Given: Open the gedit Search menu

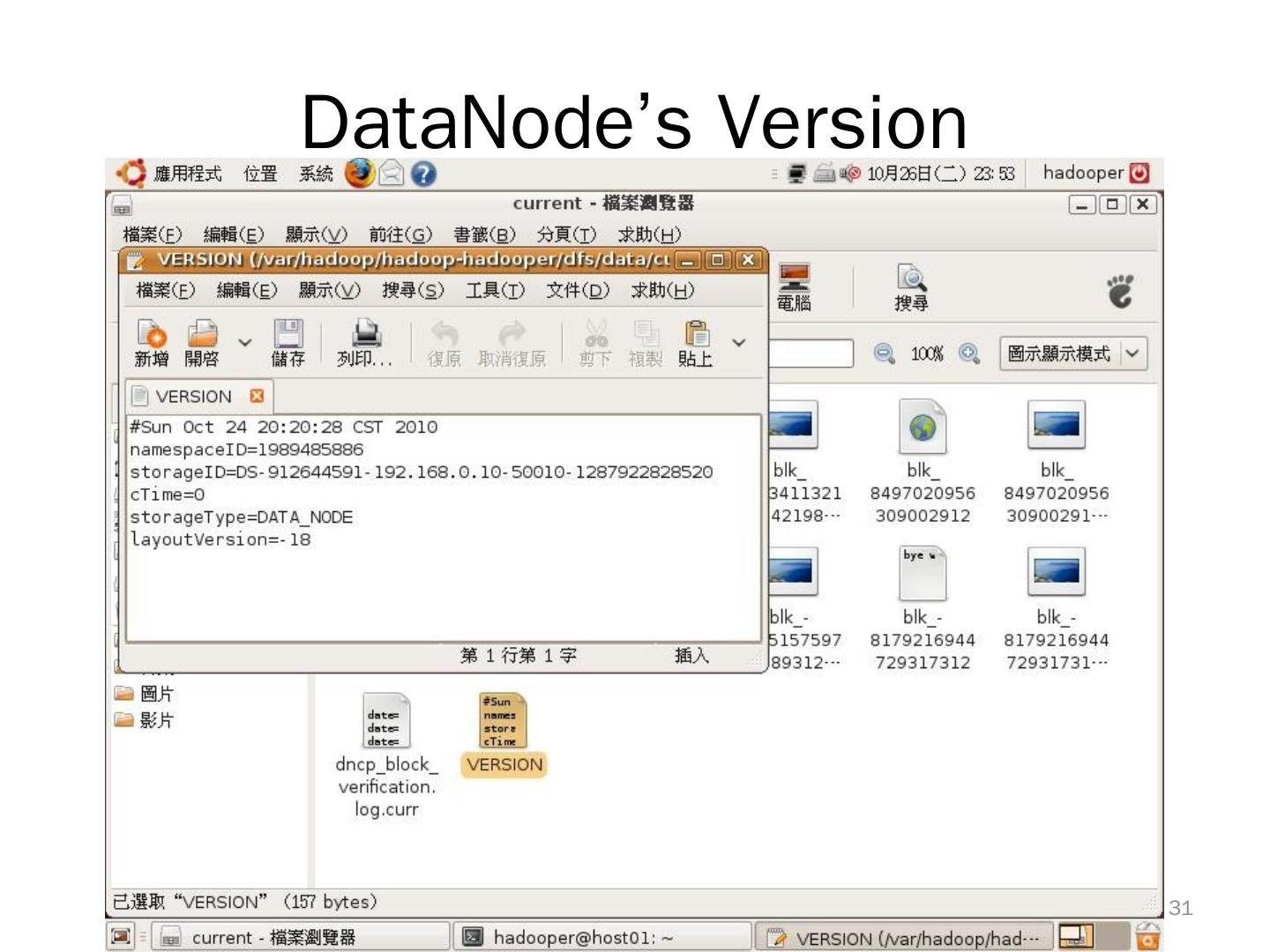Looking at the screenshot, I should pyautogui.click(x=413, y=290).
